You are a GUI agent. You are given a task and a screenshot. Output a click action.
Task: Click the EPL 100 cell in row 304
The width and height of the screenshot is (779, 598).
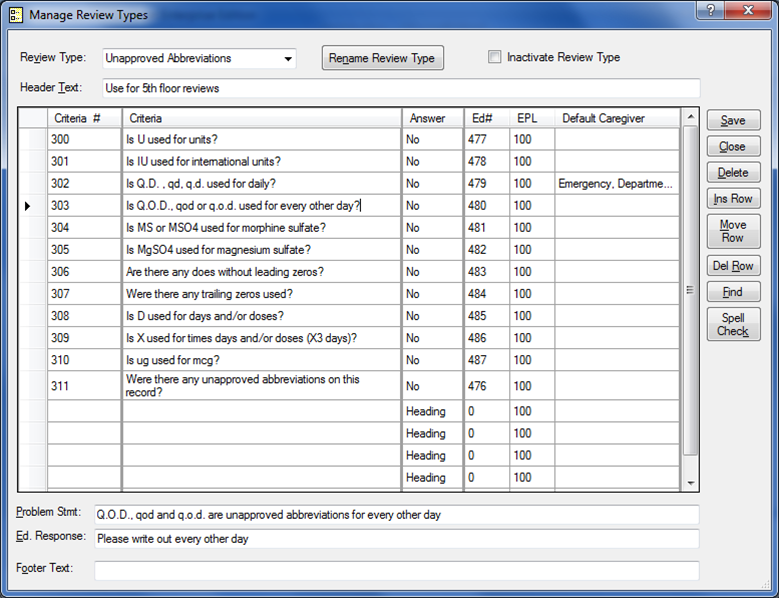(532, 227)
